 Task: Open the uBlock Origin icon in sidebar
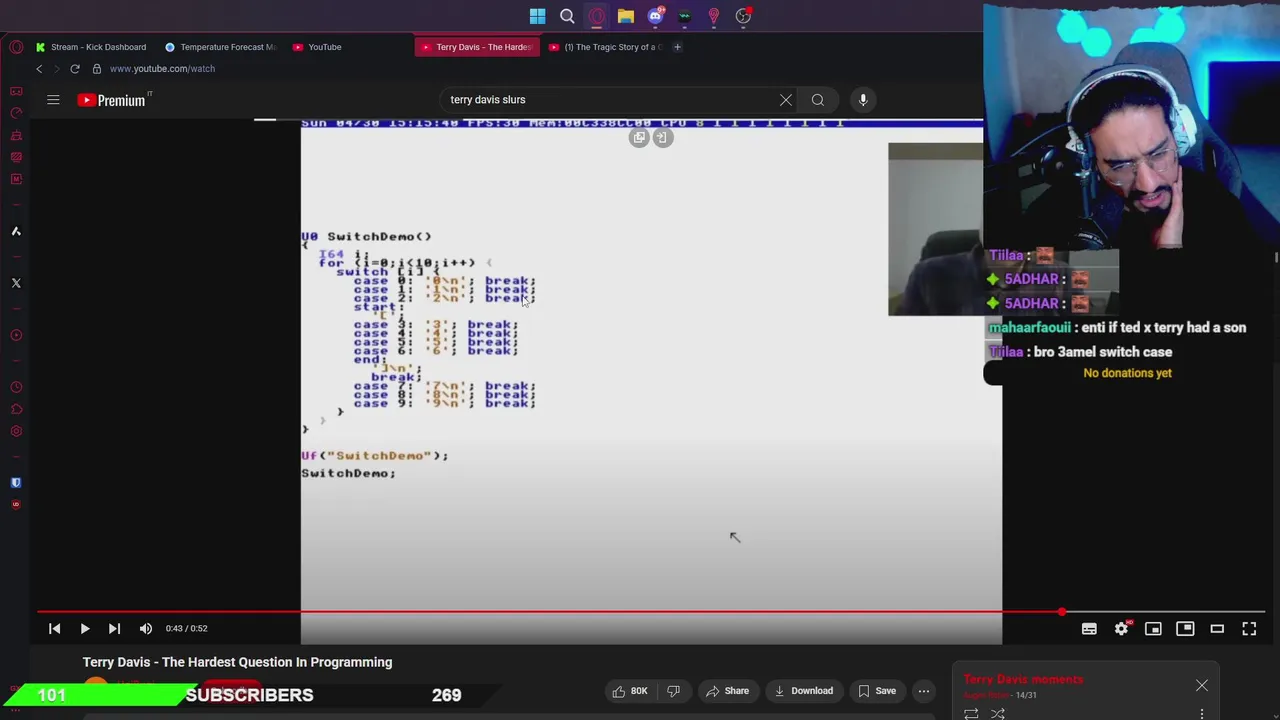coord(16,504)
